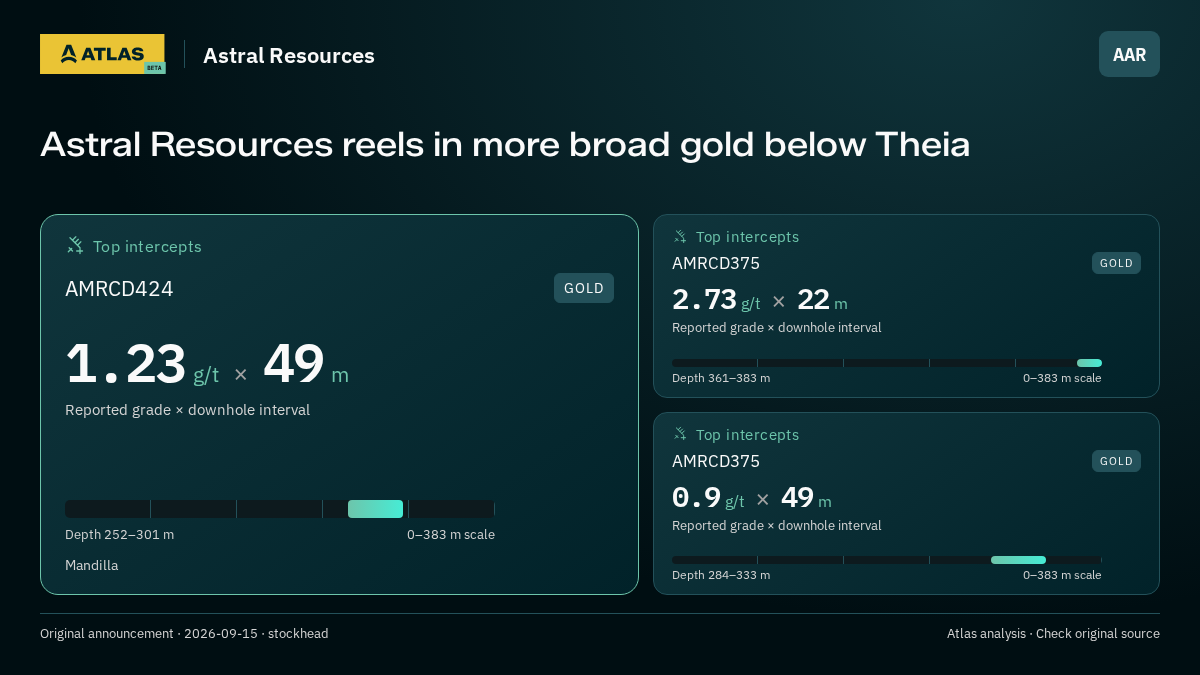Click the Atlas logo badge
1200x675 pixels.
click(x=102, y=54)
